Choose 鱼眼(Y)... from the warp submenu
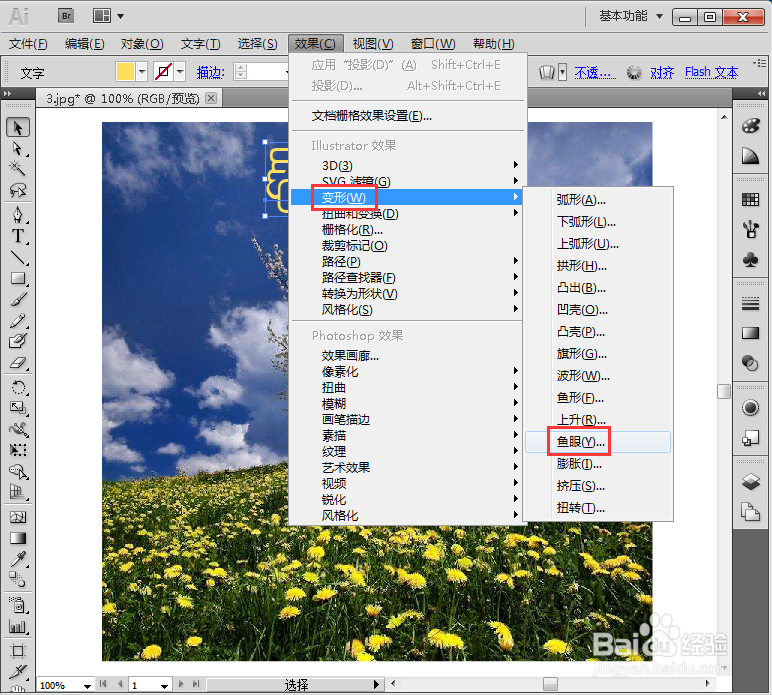This screenshot has height=695, width=772. [598, 442]
